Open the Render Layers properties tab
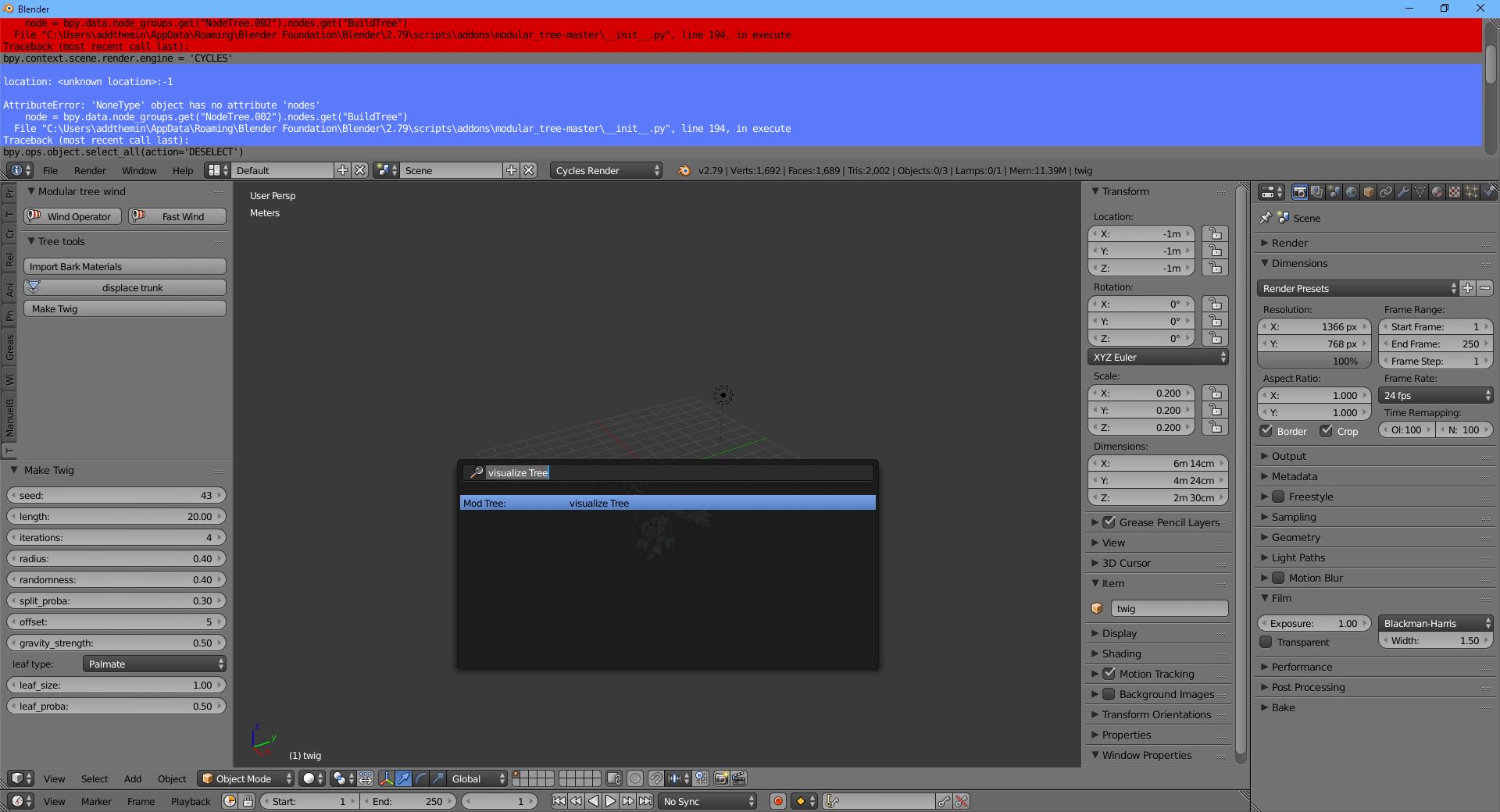Image resolution: width=1500 pixels, height=812 pixels. tap(1316, 192)
